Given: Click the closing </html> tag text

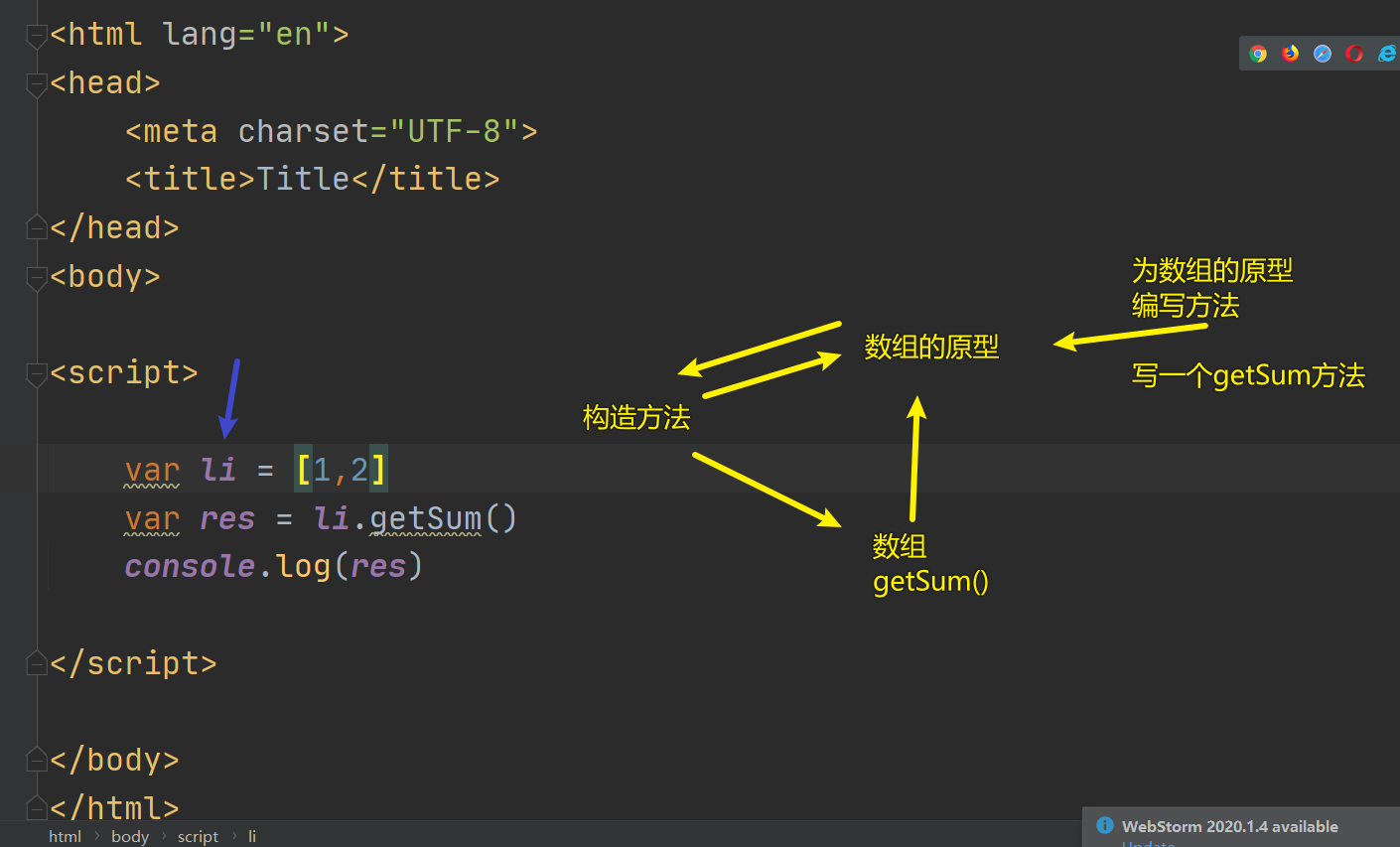Looking at the screenshot, I should 114,808.
